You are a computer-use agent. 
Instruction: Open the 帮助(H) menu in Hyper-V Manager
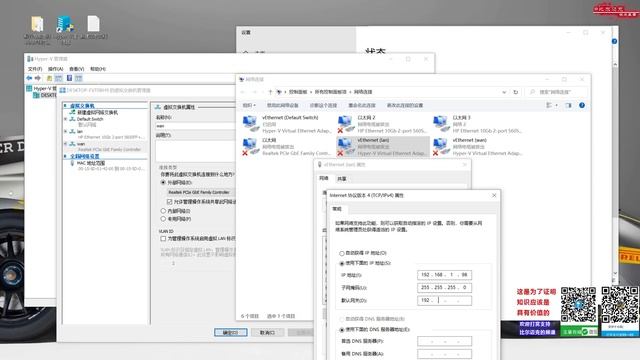tap(98, 69)
